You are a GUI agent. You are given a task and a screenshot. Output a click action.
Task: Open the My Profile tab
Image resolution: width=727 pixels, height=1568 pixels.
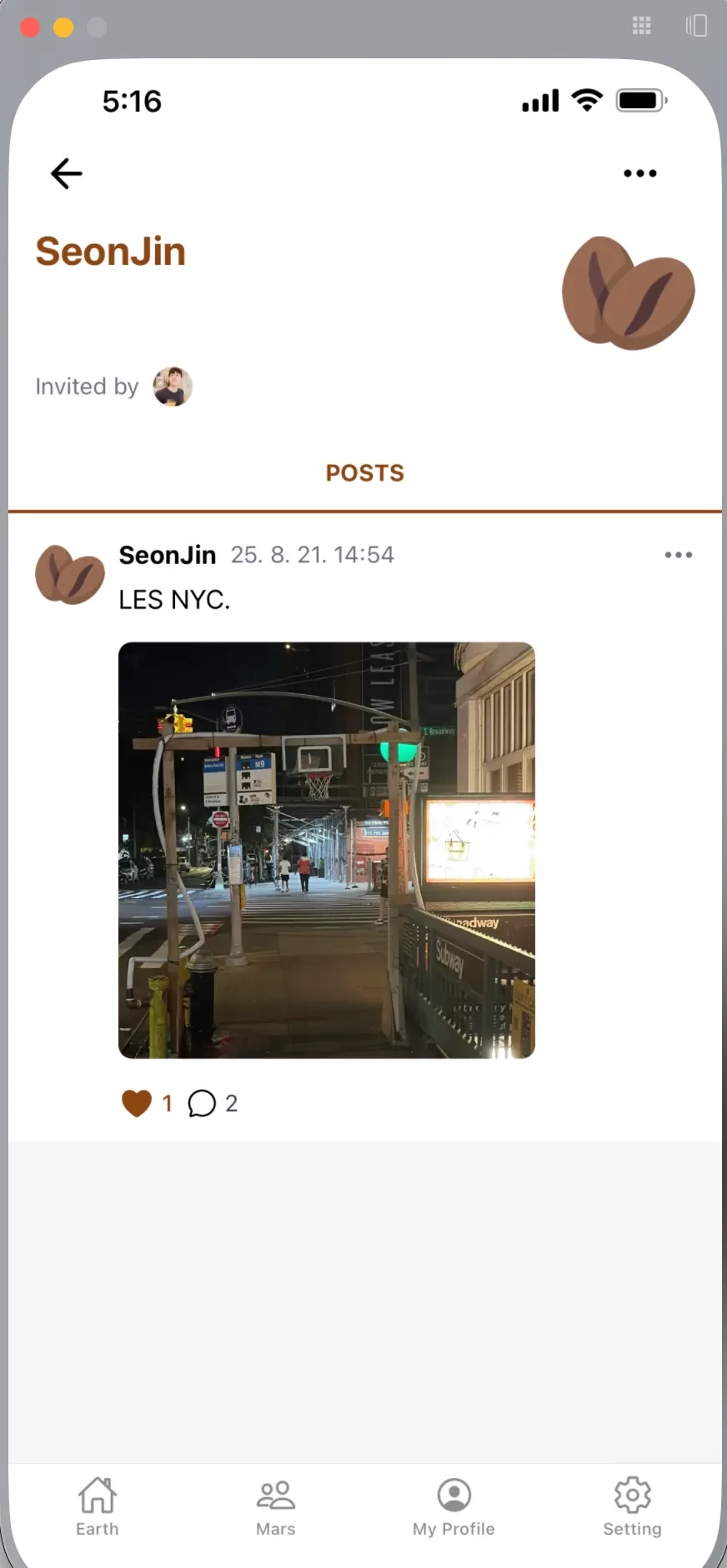[x=454, y=1506]
